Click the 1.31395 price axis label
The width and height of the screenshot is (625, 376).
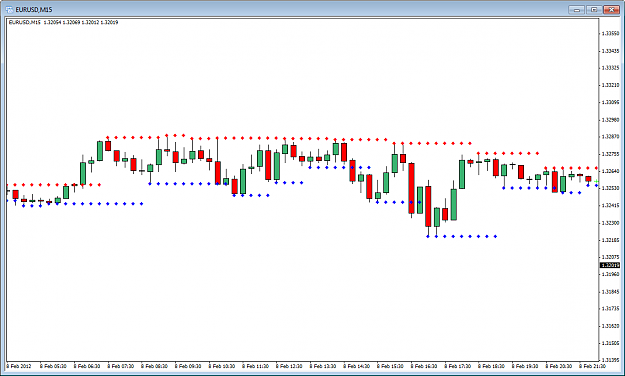[x=611, y=360]
